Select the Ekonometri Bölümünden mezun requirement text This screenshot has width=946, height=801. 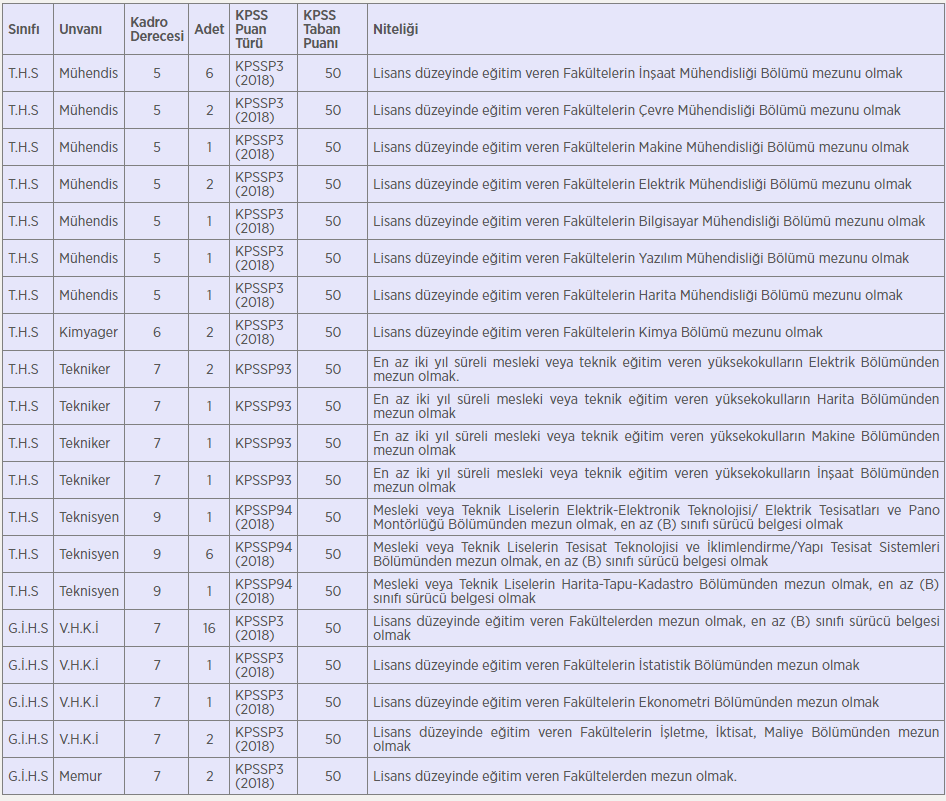click(626, 702)
